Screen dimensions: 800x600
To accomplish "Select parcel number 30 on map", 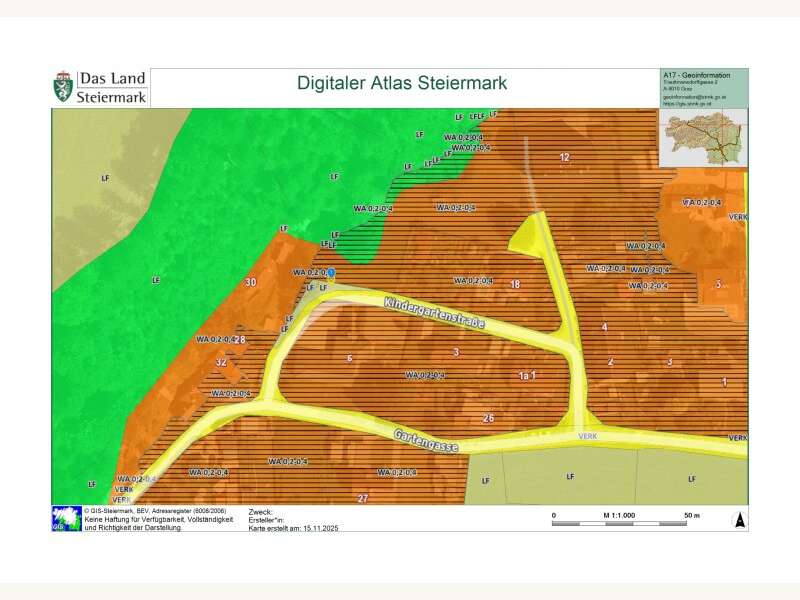I will coord(250,283).
